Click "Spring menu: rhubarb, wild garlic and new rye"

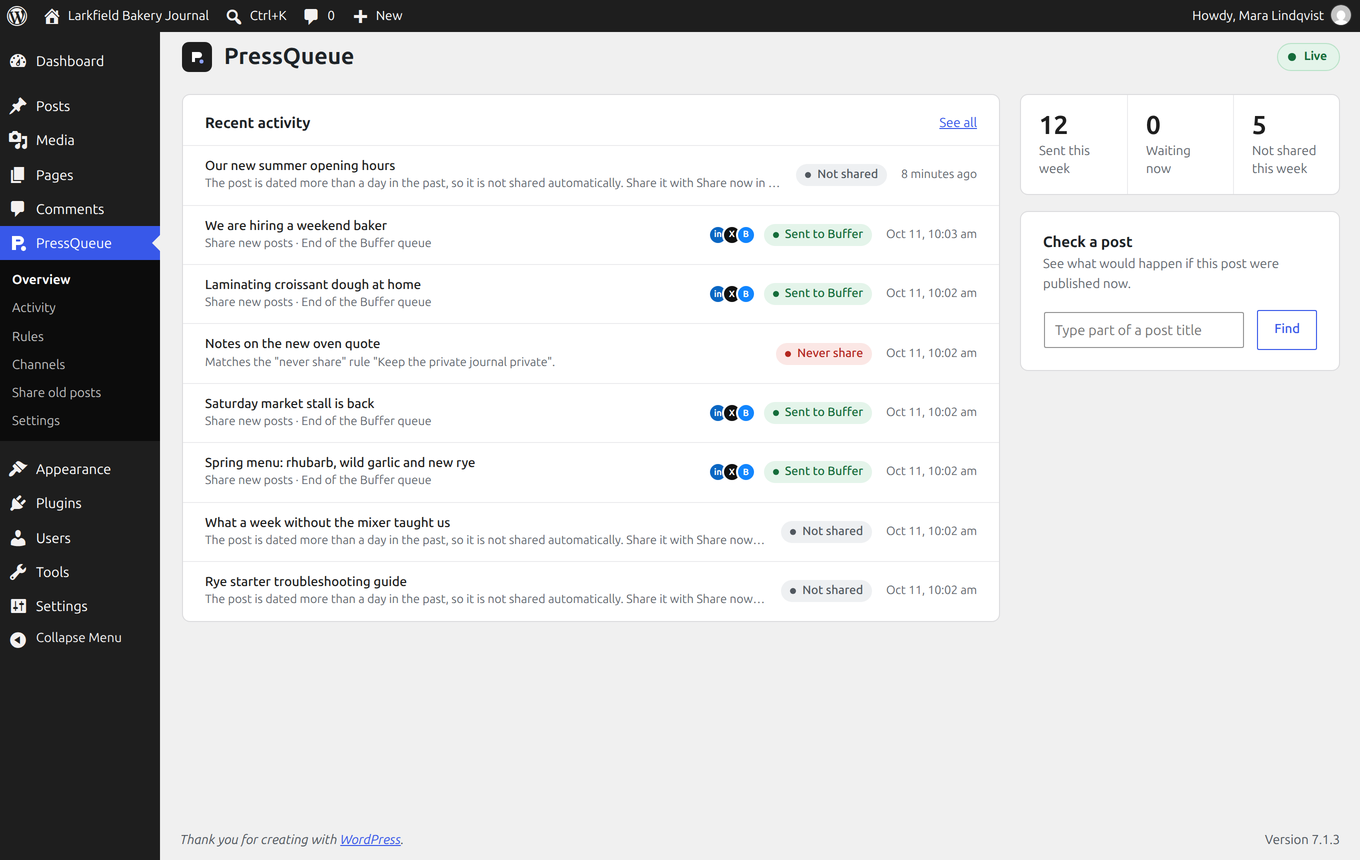click(x=340, y=462)
